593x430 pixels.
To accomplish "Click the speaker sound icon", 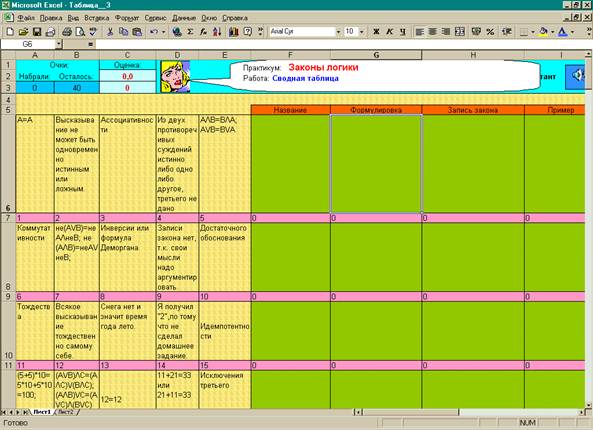I will [576, 76].
